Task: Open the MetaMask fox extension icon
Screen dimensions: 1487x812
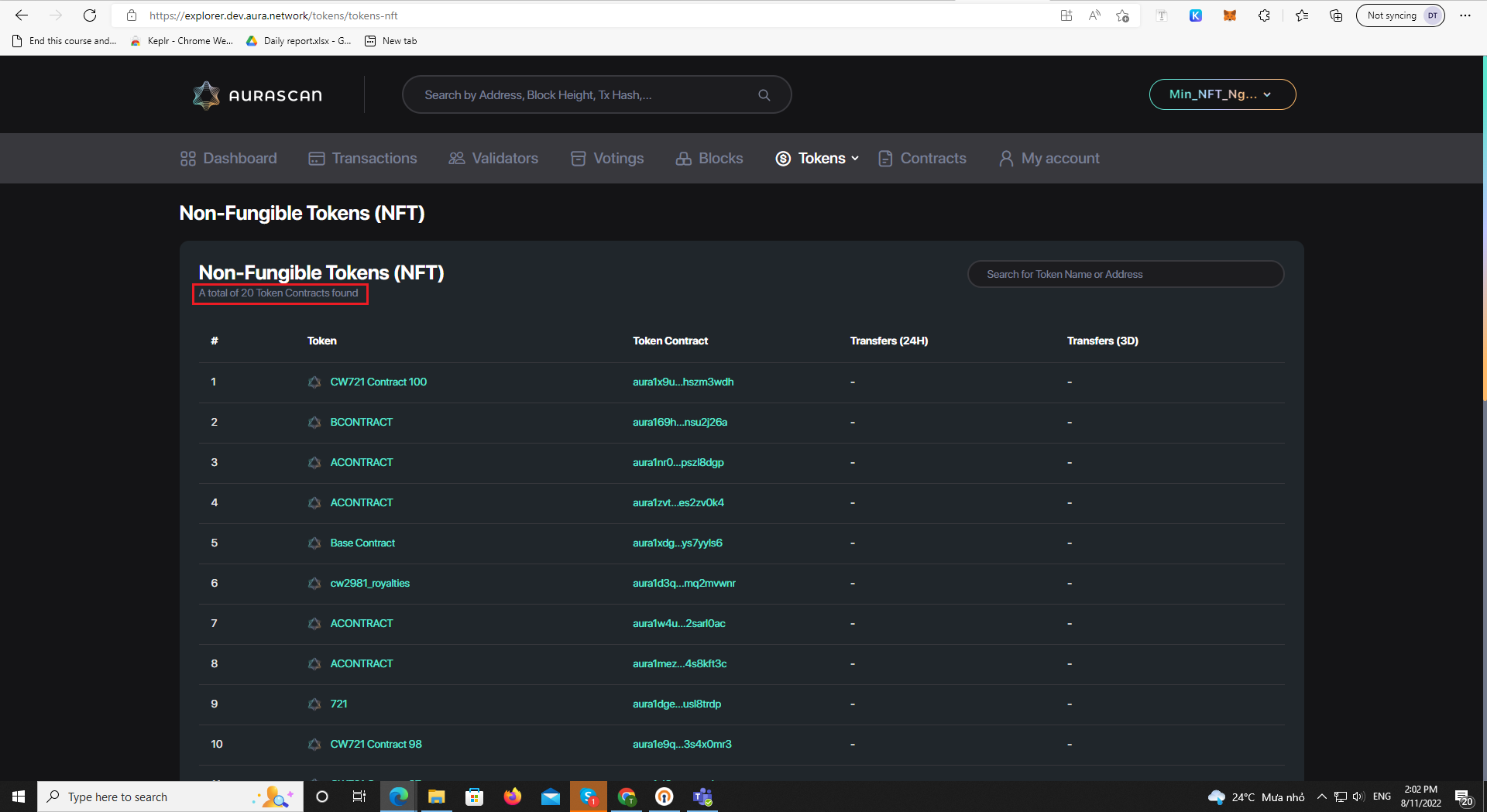Action: (x=1230, y=15)
